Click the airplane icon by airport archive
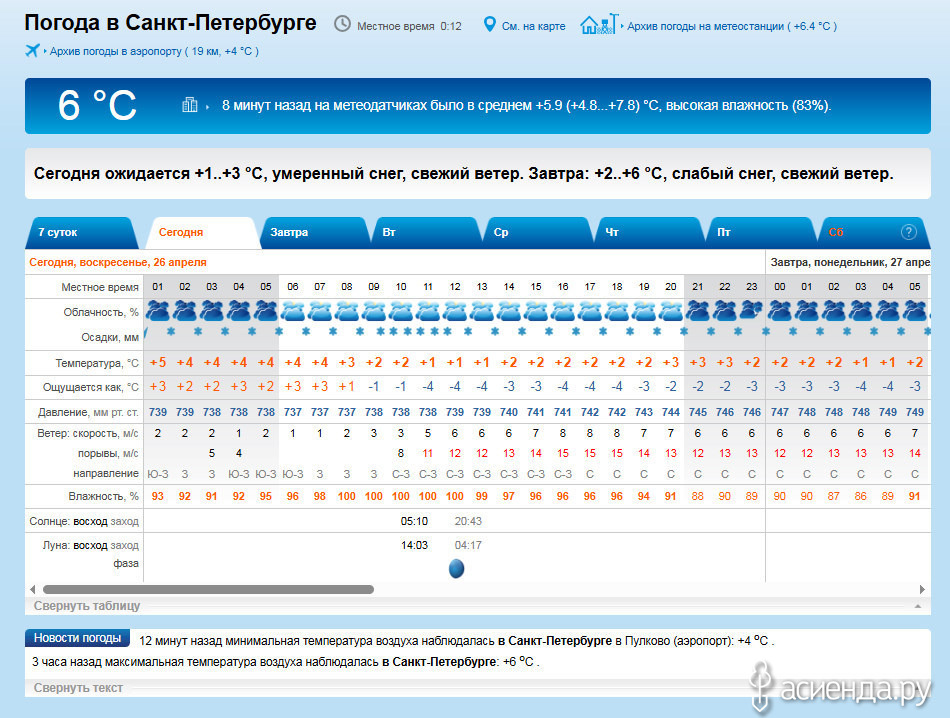The height and width of the screenshot is (718, 950). [33, 50]
